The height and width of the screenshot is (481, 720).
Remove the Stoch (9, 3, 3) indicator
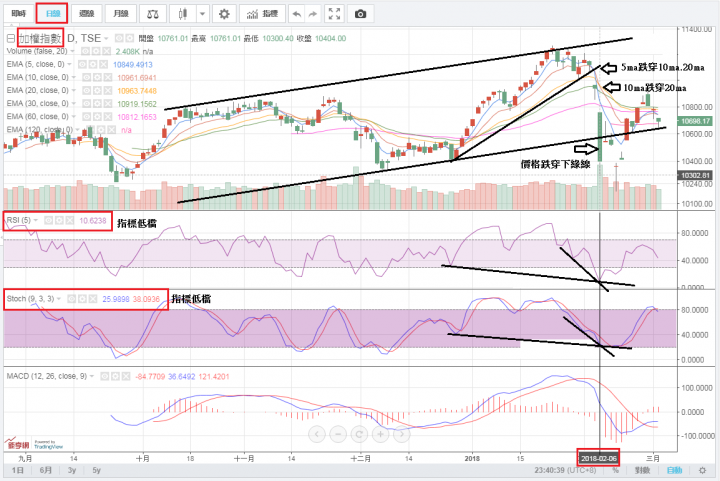(93, 299)
